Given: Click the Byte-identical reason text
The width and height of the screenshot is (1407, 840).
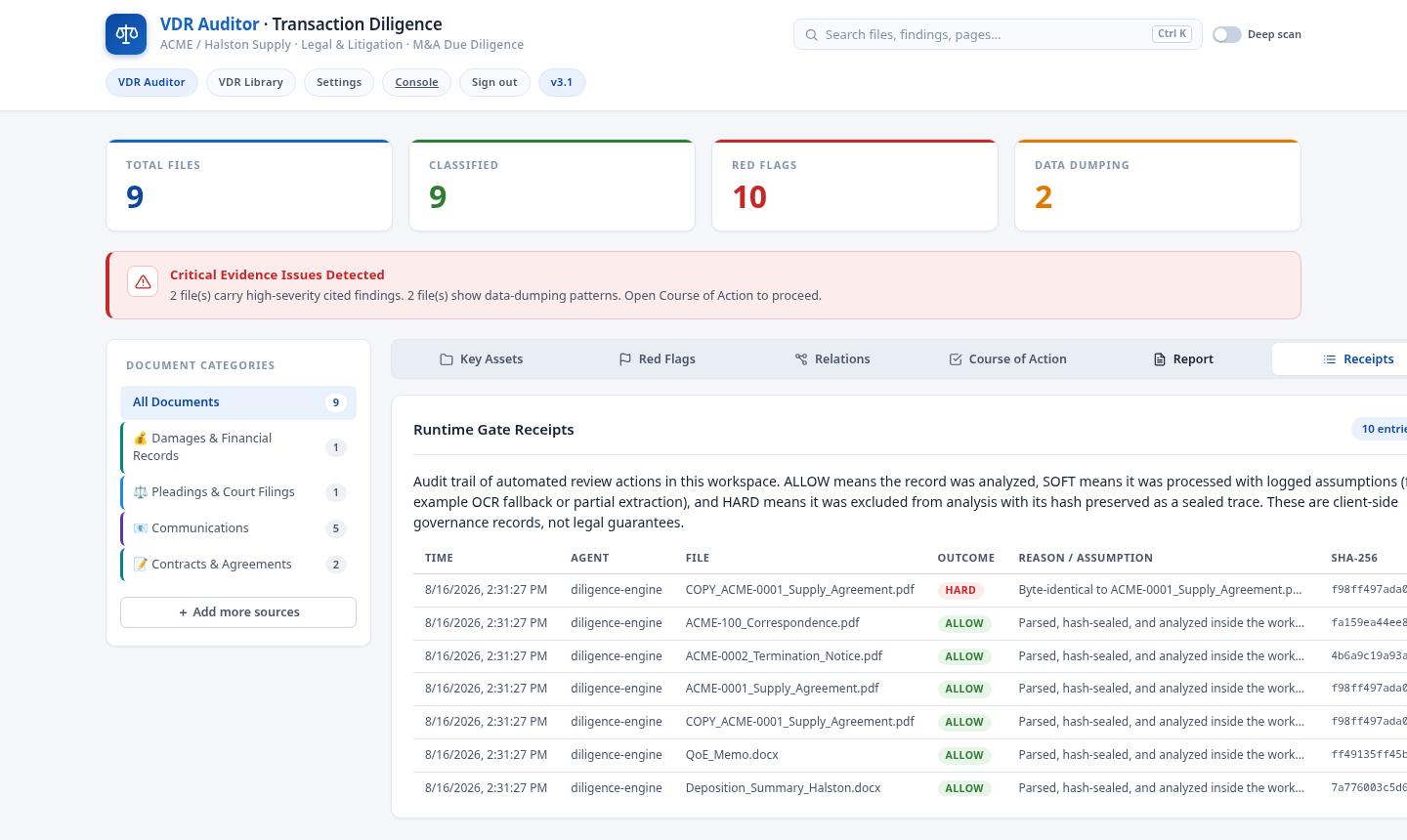Looking at the screenshot, I should [1161, 590].
